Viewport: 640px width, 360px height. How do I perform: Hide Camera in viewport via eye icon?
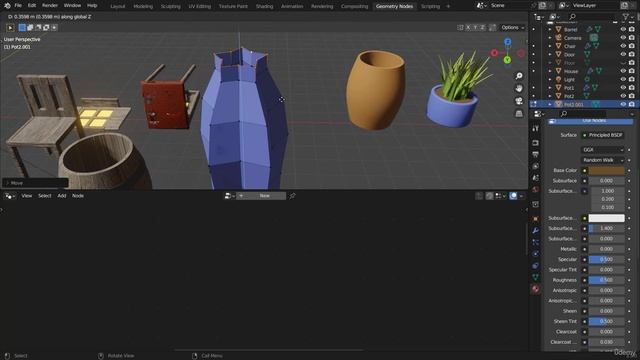pyautogui.click(x=623, y=38)
